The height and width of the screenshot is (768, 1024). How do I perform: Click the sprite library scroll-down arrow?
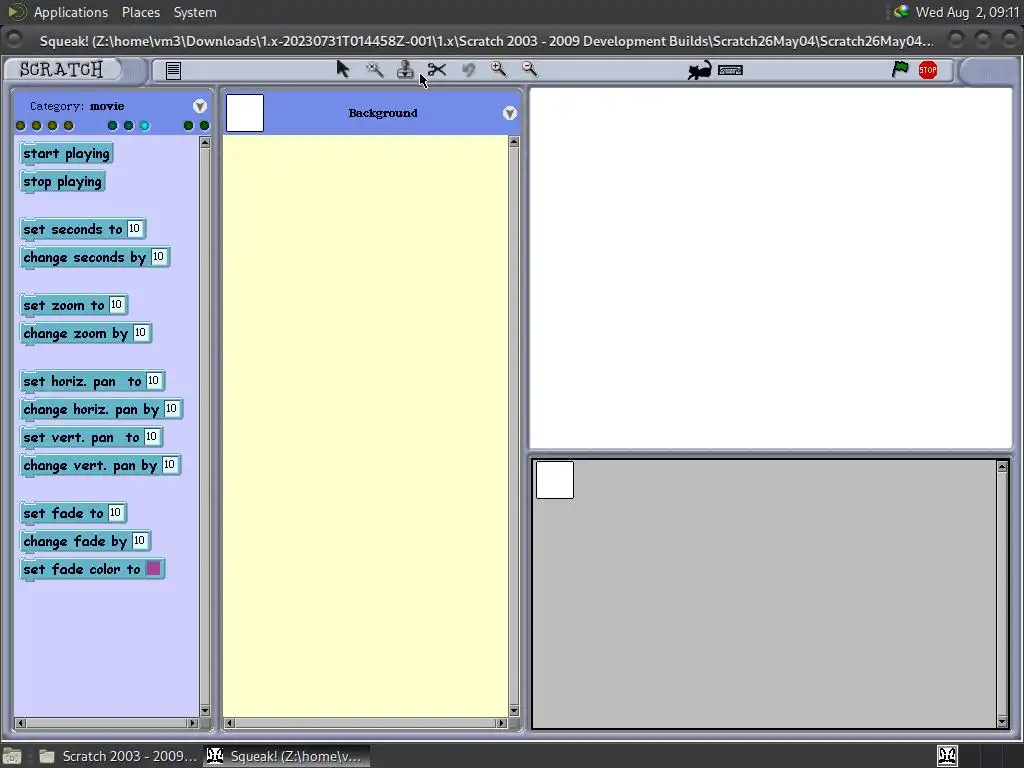(1002, 722)
